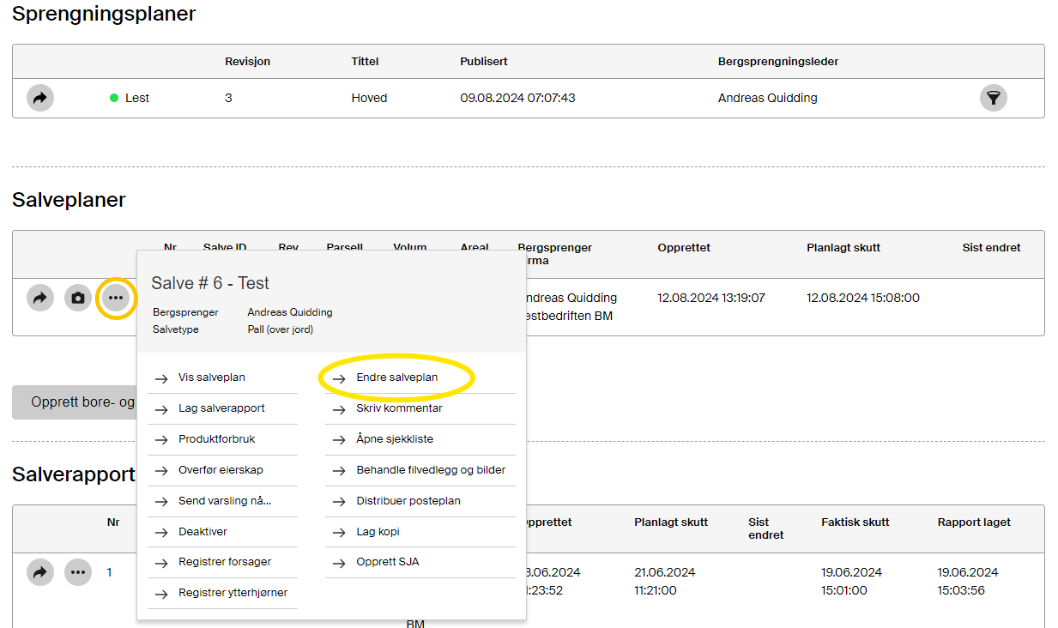Select Behandle filvedlegg og bilder
1058x628 pixels.
[430, 470]
